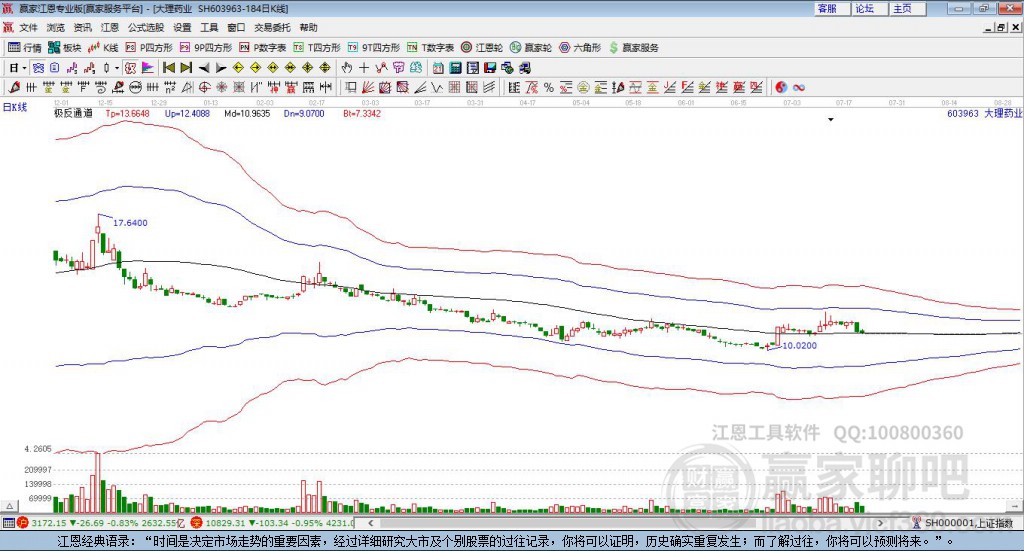Expand the candlestick style dropdown arrow

click(117, 68)
